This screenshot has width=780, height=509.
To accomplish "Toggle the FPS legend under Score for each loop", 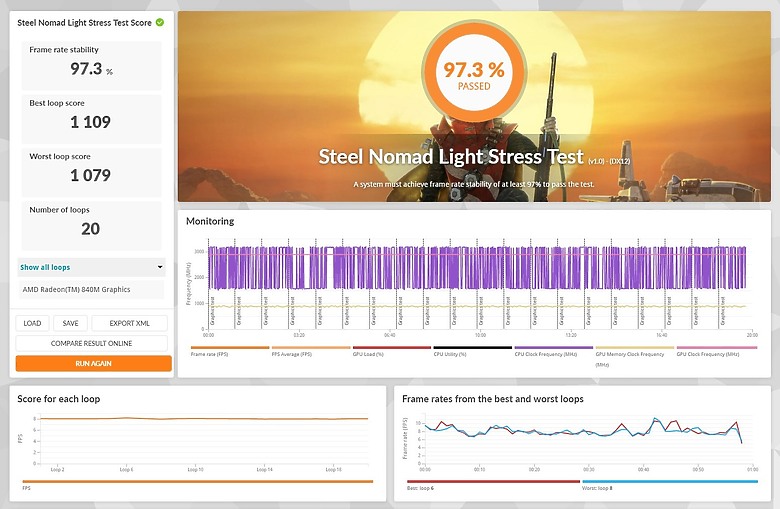I will pyautogui.click(x=197, y=481).
